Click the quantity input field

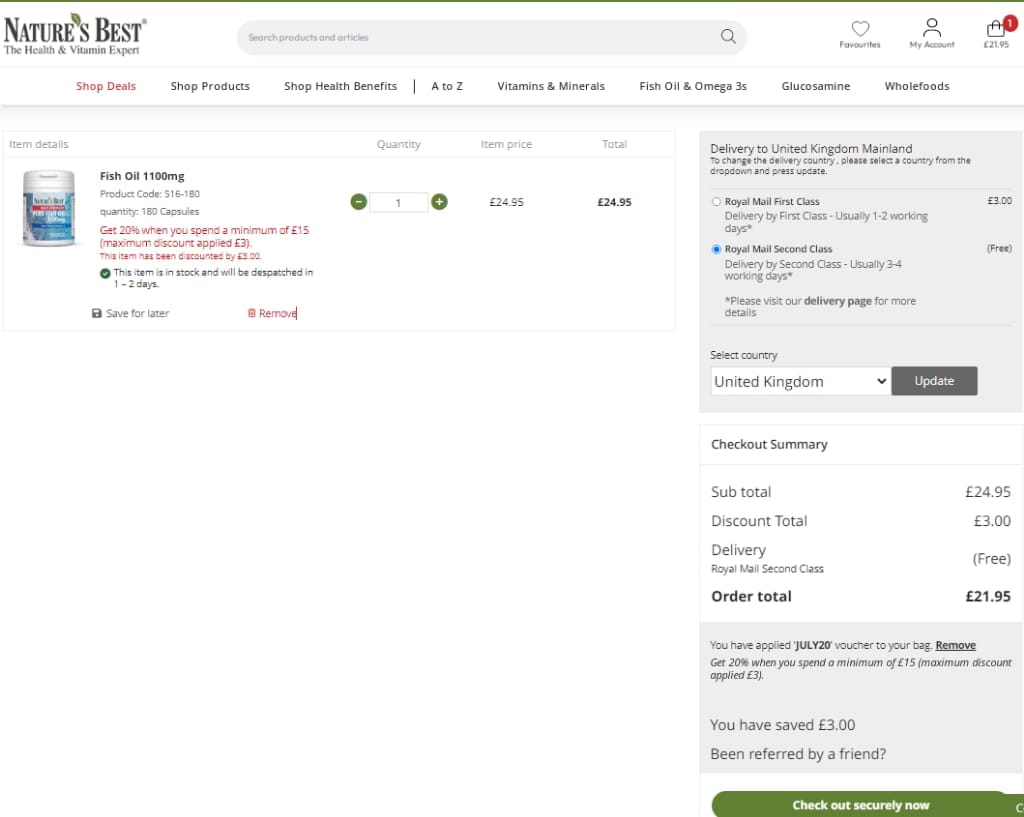pos(398,202)
